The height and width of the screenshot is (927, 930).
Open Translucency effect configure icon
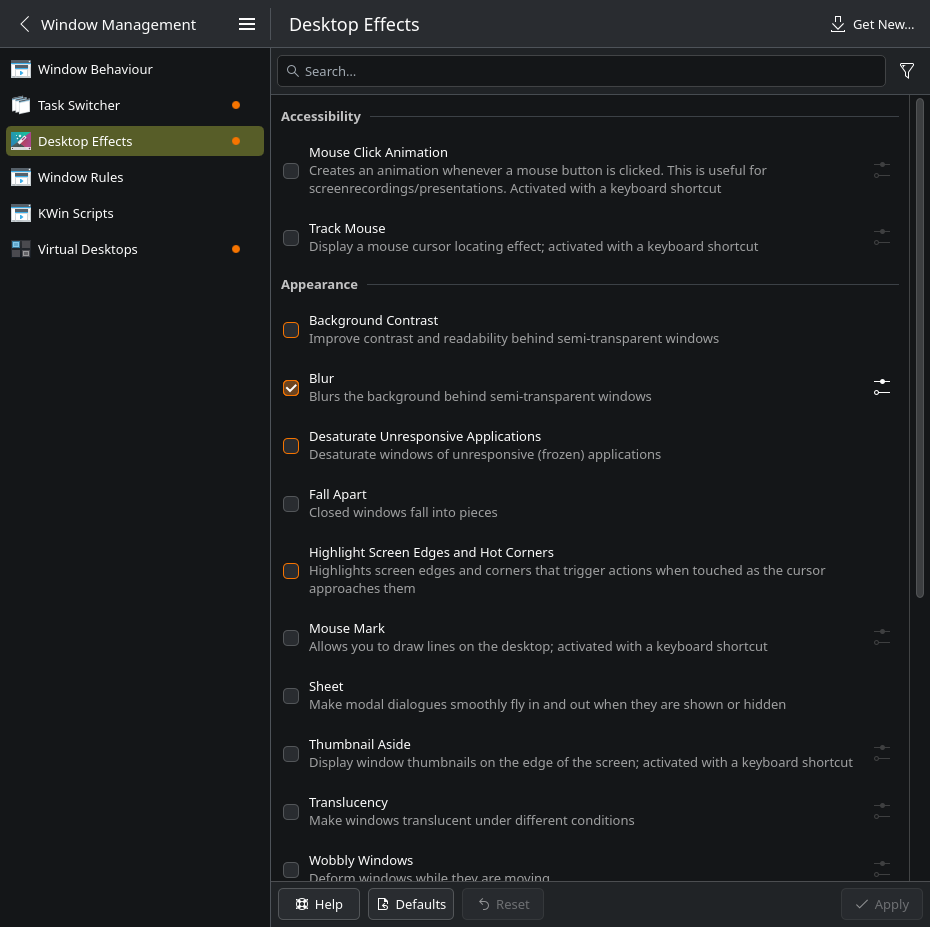pyautogui.click(x=881, y=811)
